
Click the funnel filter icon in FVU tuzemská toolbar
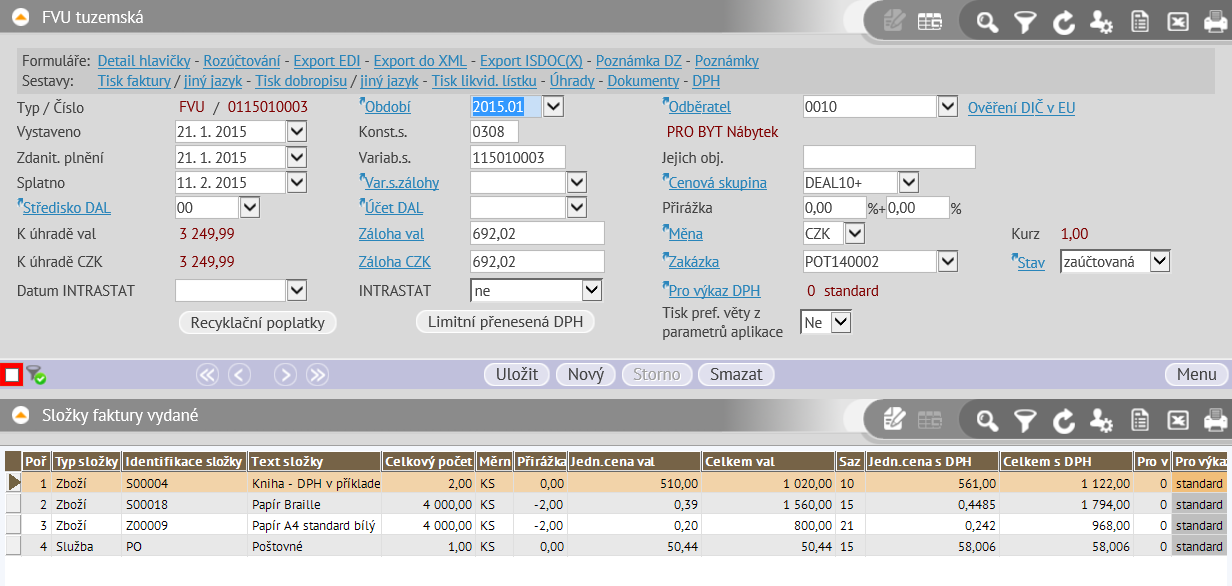click(1025, 21)
